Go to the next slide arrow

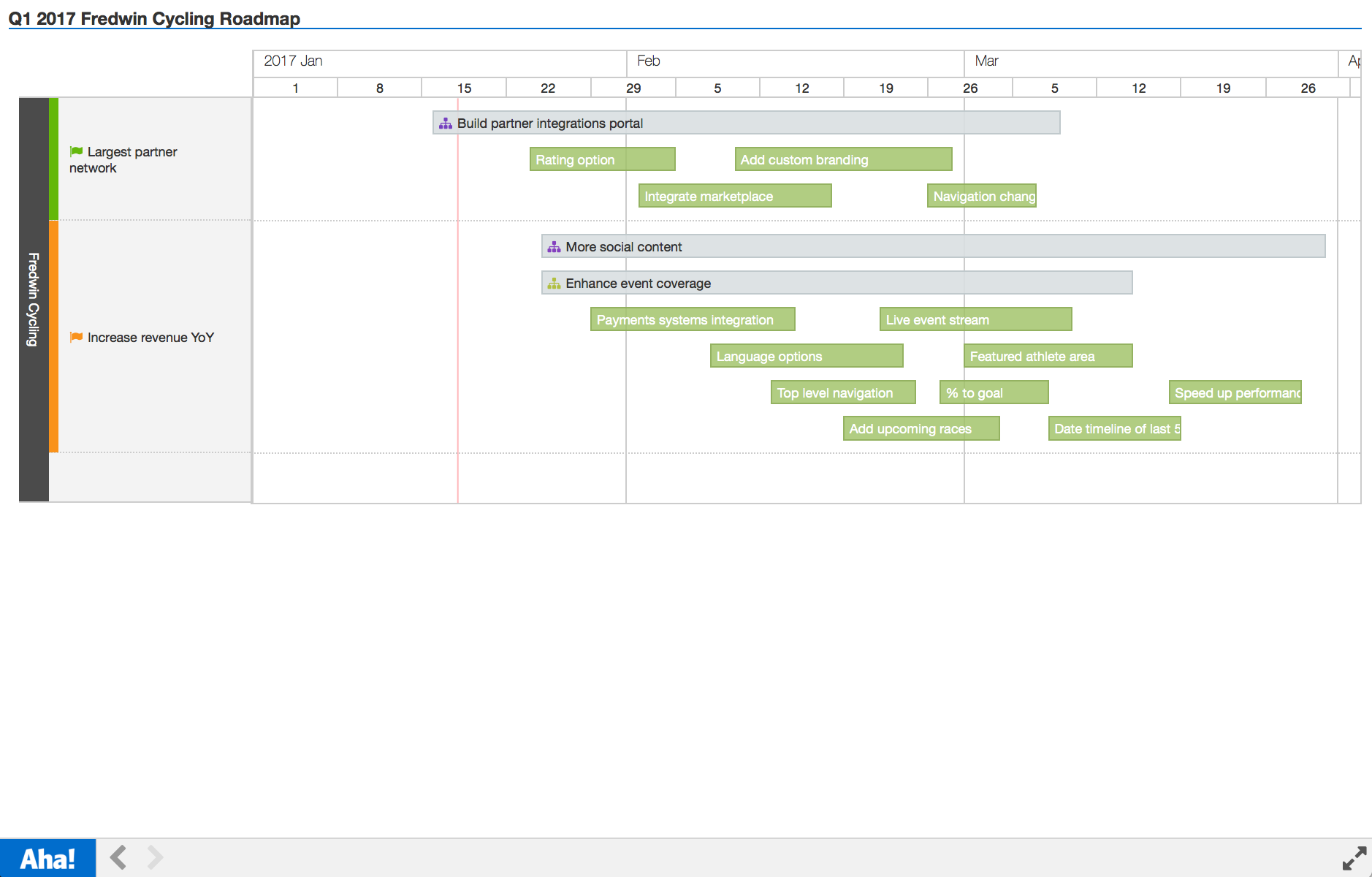click(155, 857)
